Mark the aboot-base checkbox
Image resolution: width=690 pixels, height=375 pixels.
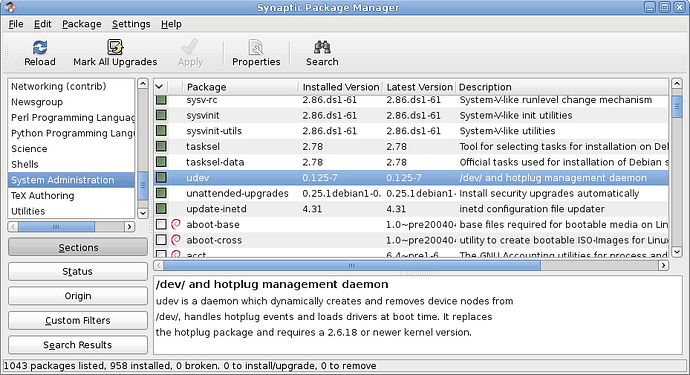click(x=161, y=224)
